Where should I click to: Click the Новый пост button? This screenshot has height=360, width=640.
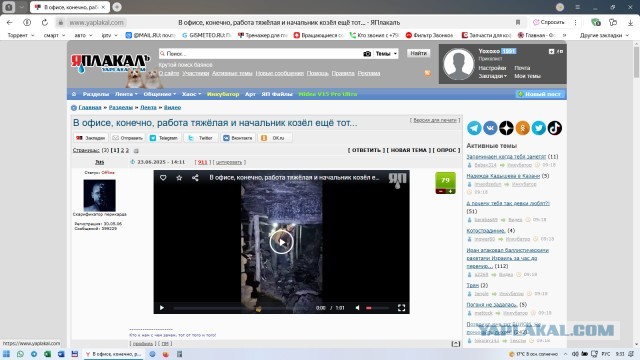click(x=540, y=94)
